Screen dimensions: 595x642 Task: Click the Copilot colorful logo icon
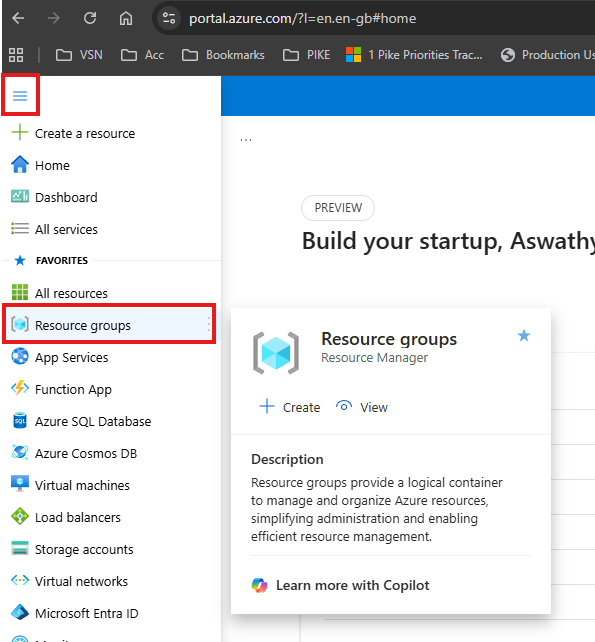point(260,585)
